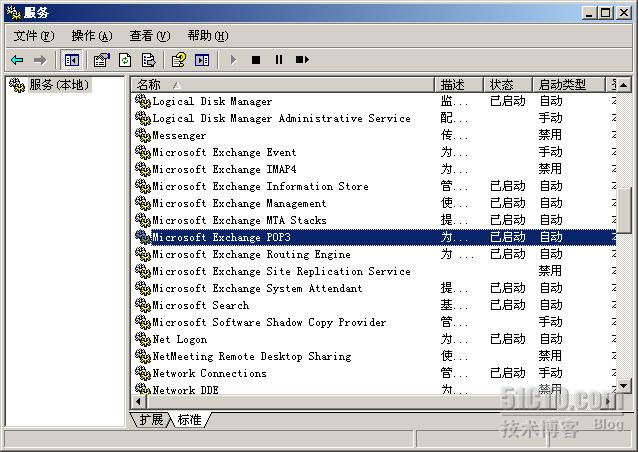Sort by the 描述 column header
638x452 pixels.
tap(459, 85)
